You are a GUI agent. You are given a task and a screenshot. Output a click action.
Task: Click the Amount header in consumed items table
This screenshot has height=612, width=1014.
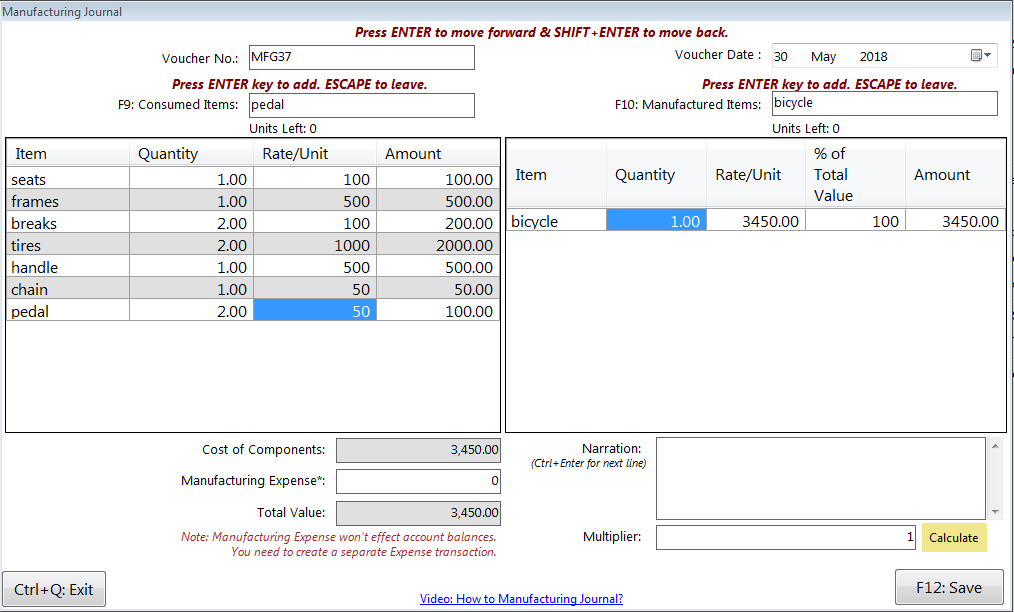pyautogui.click(x=438, y=154)
